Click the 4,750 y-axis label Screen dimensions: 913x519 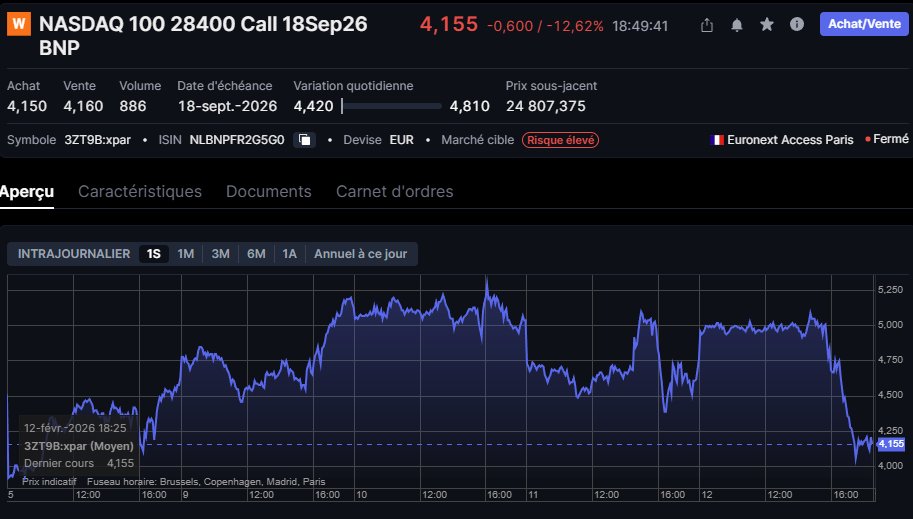click(890, 359)
